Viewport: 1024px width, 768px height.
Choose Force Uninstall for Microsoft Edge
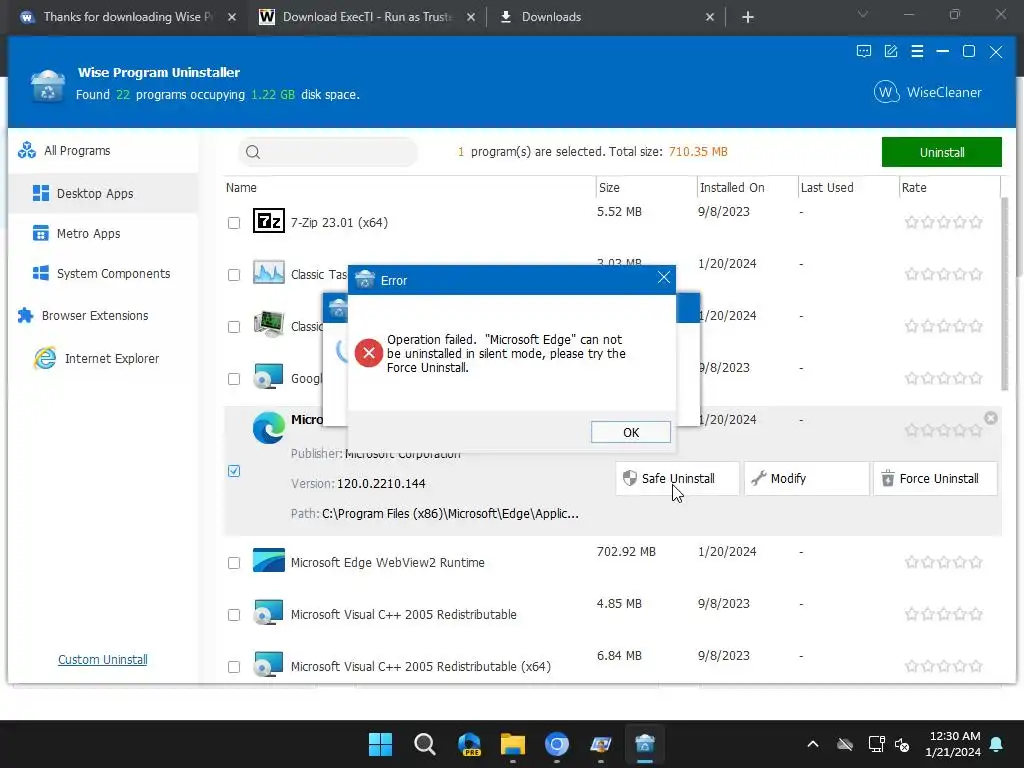click(935, 479)
